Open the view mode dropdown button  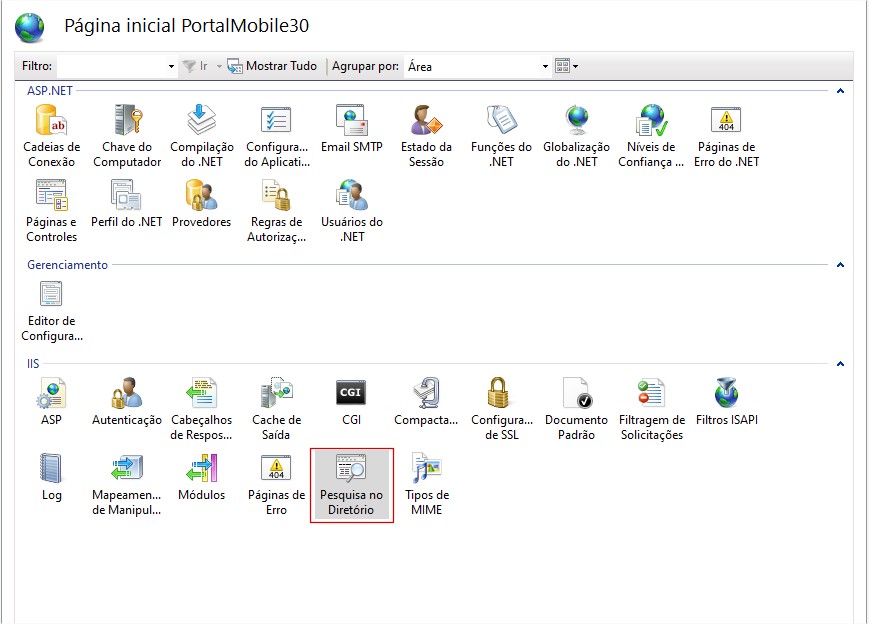[x=566, y=67]
